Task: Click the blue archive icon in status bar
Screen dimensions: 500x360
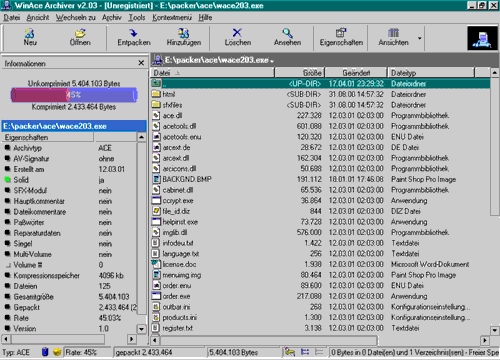Action: coord(45,352)
